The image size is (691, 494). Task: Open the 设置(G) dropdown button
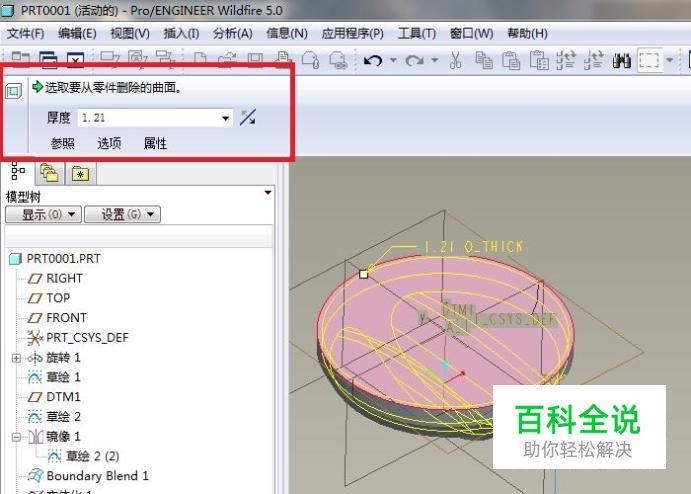pyautogui.click(x=122, y=215)
